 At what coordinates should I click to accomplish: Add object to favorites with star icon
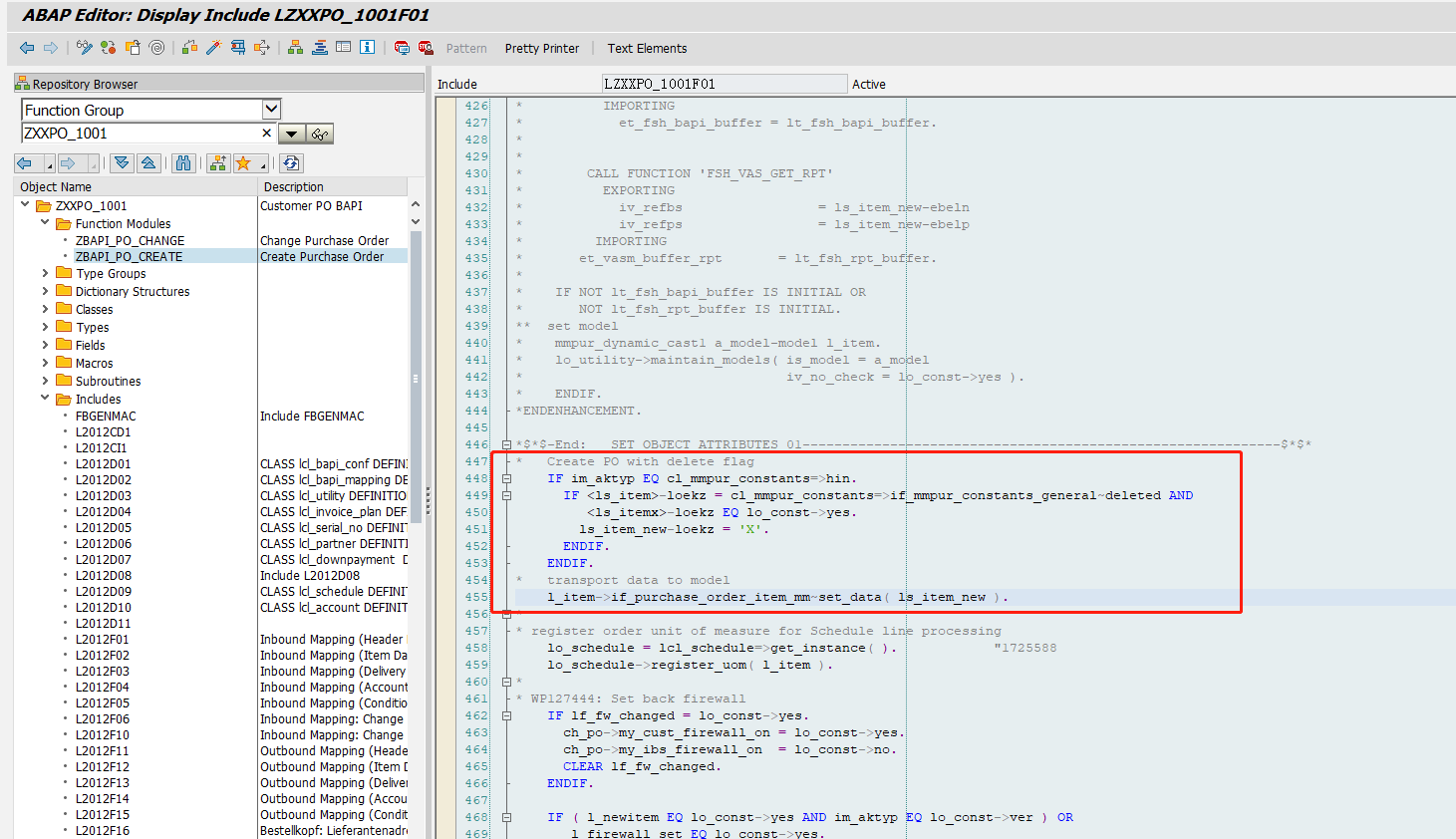(244, 163)
